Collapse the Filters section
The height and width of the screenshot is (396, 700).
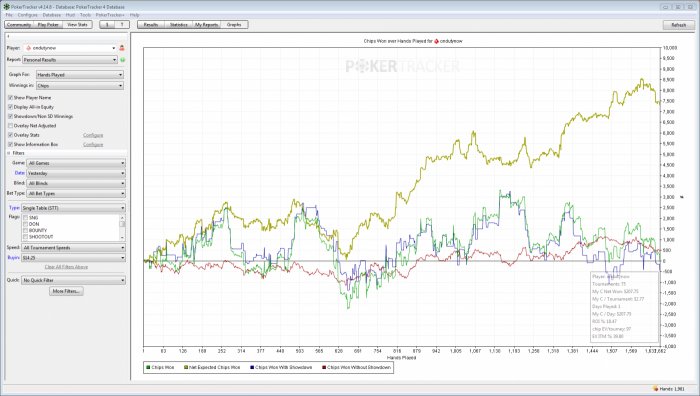tap(9, 153)
